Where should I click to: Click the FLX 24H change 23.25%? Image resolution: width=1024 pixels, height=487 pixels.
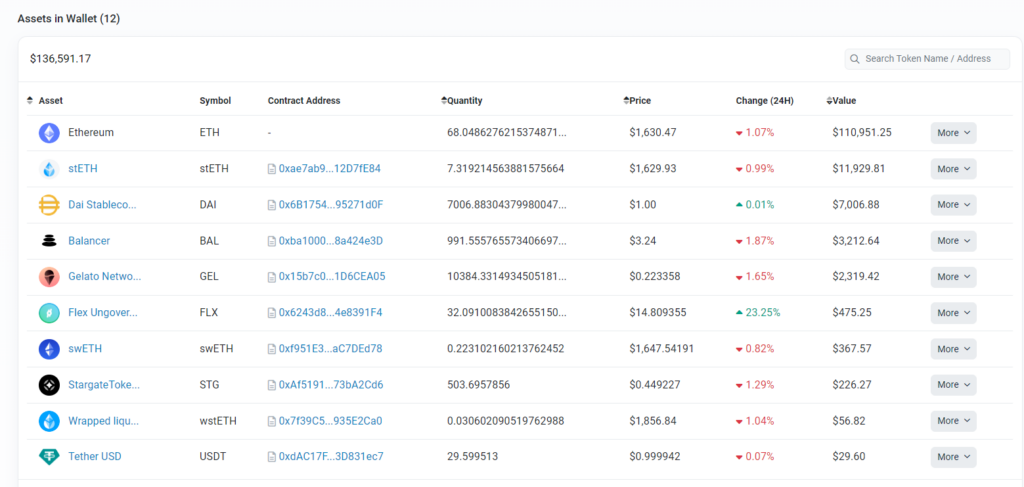click(x=758, y=312)
